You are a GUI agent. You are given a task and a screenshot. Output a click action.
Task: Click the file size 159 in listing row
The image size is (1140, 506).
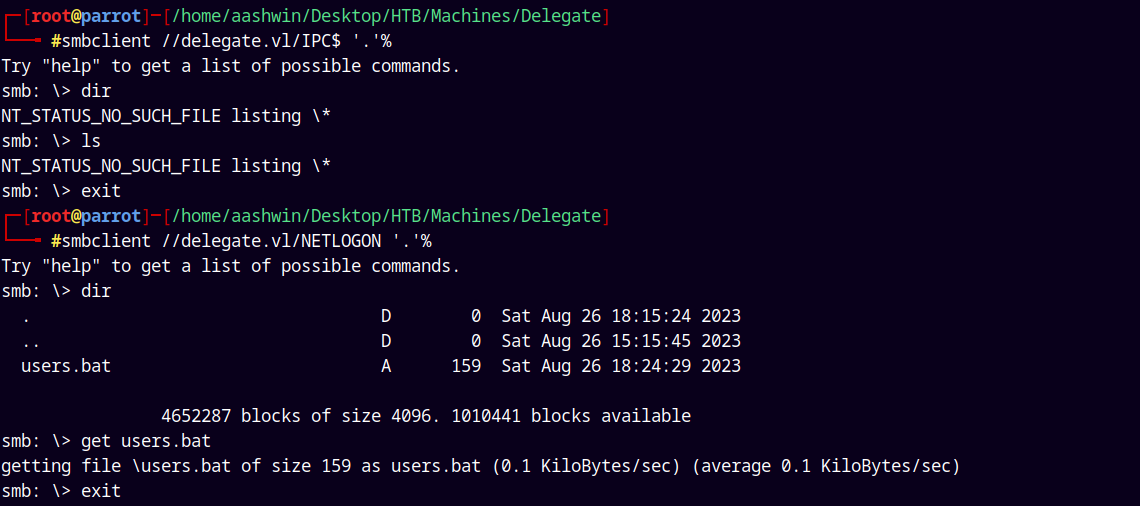point(466,366)
